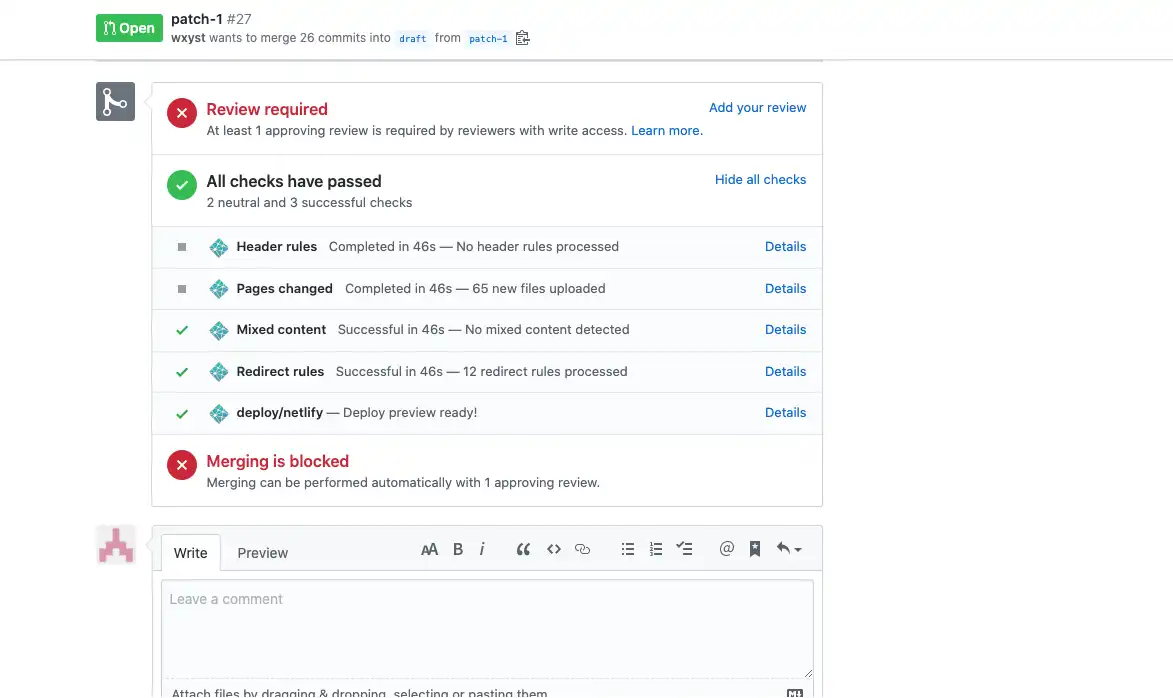Insert a code snippet icon

[553, 549]
